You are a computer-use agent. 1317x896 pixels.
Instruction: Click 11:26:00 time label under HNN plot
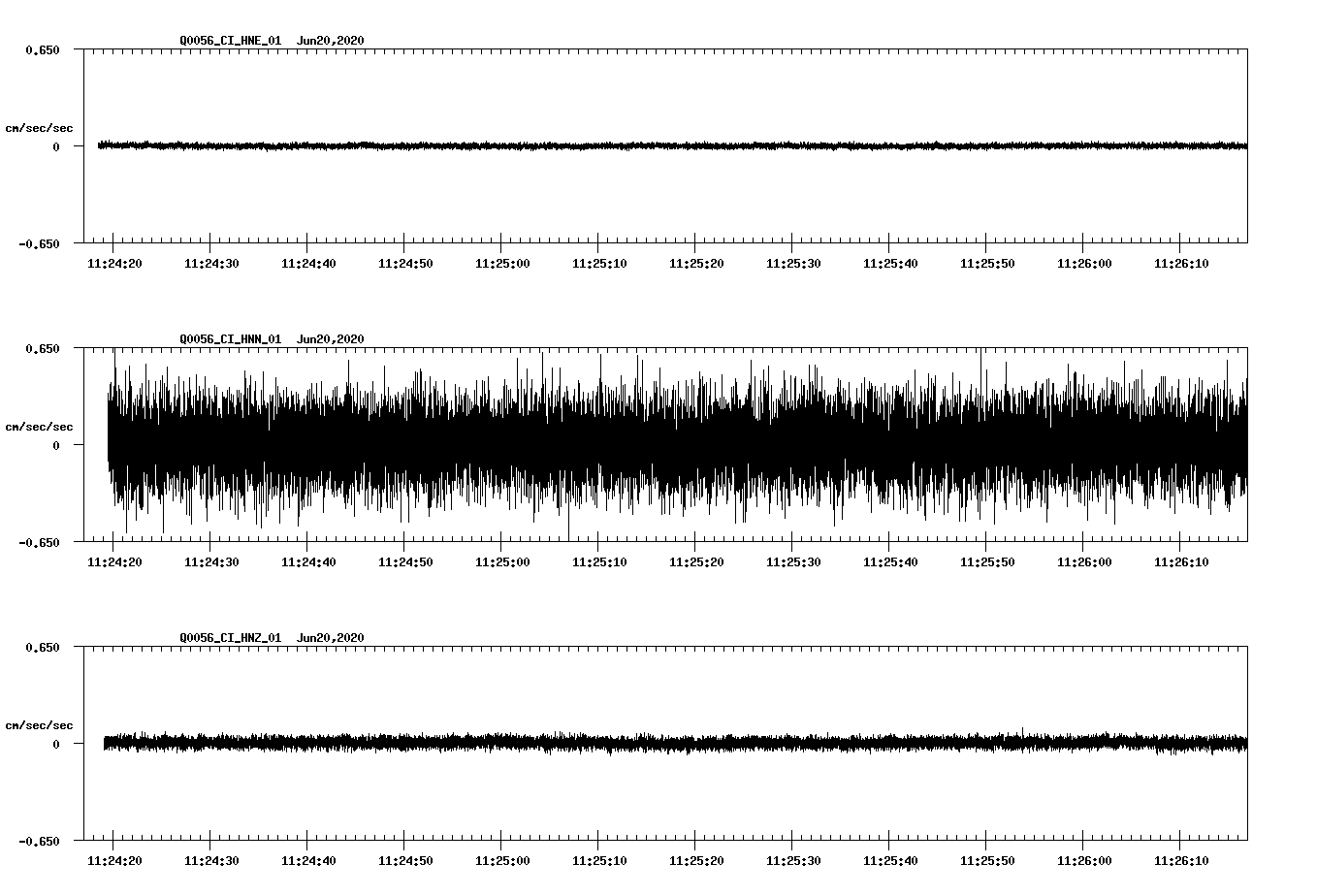1084,562
